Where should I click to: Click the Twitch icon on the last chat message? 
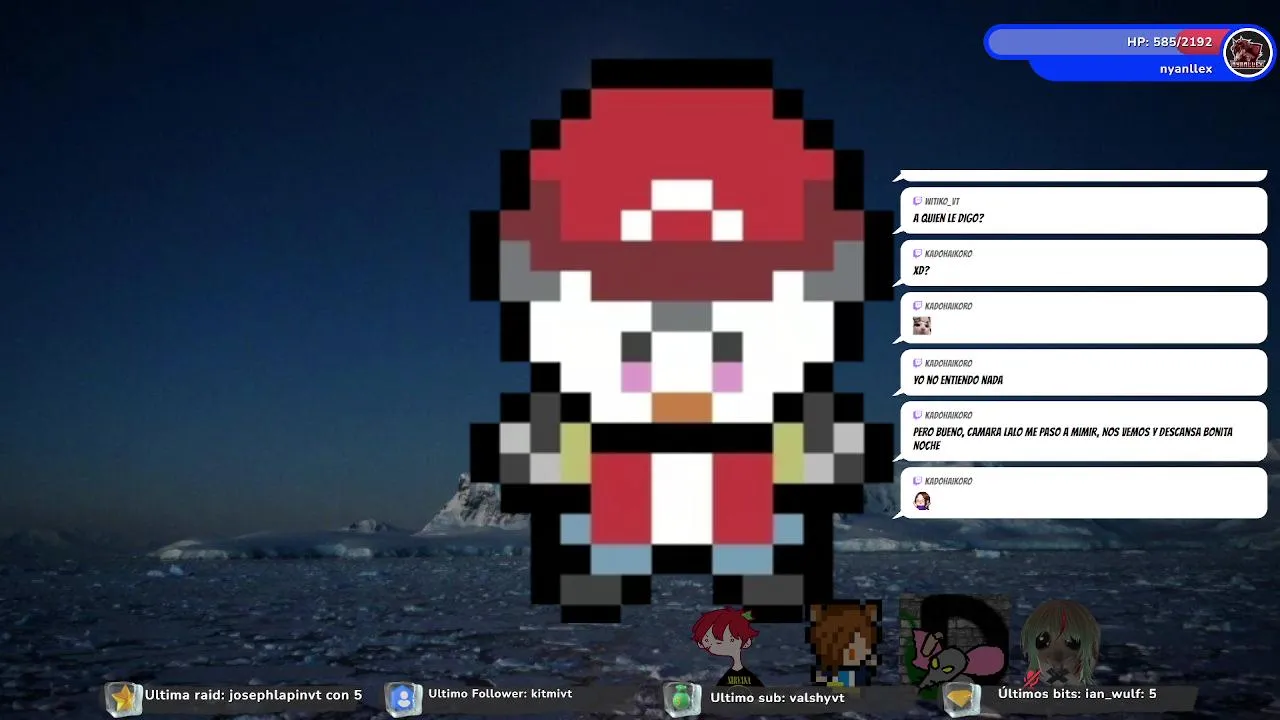(917, 481)
